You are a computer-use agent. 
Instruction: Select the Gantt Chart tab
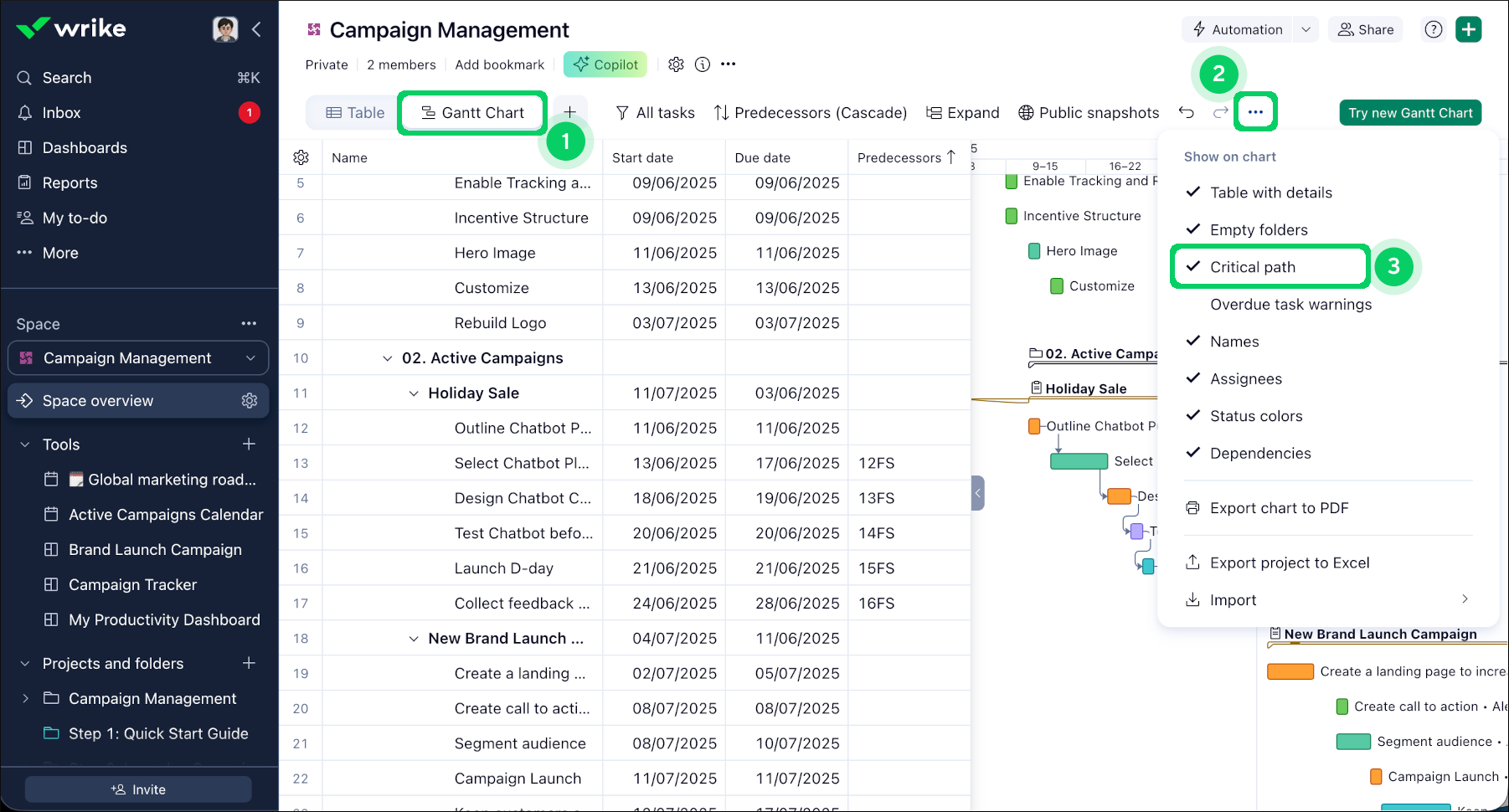click(x=472, y=113)
